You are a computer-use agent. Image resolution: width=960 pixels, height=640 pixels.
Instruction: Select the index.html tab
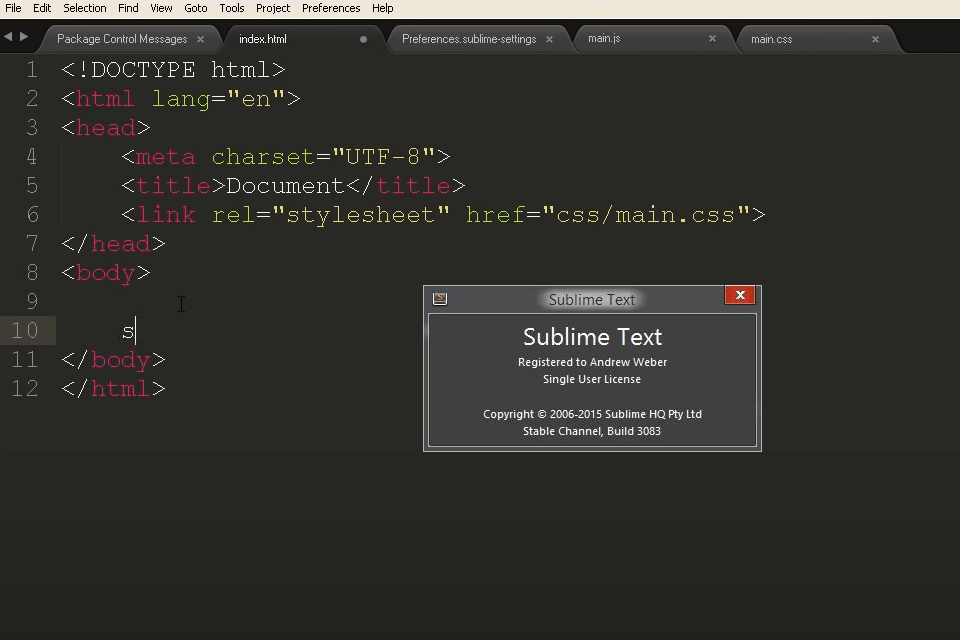point(262,39)
